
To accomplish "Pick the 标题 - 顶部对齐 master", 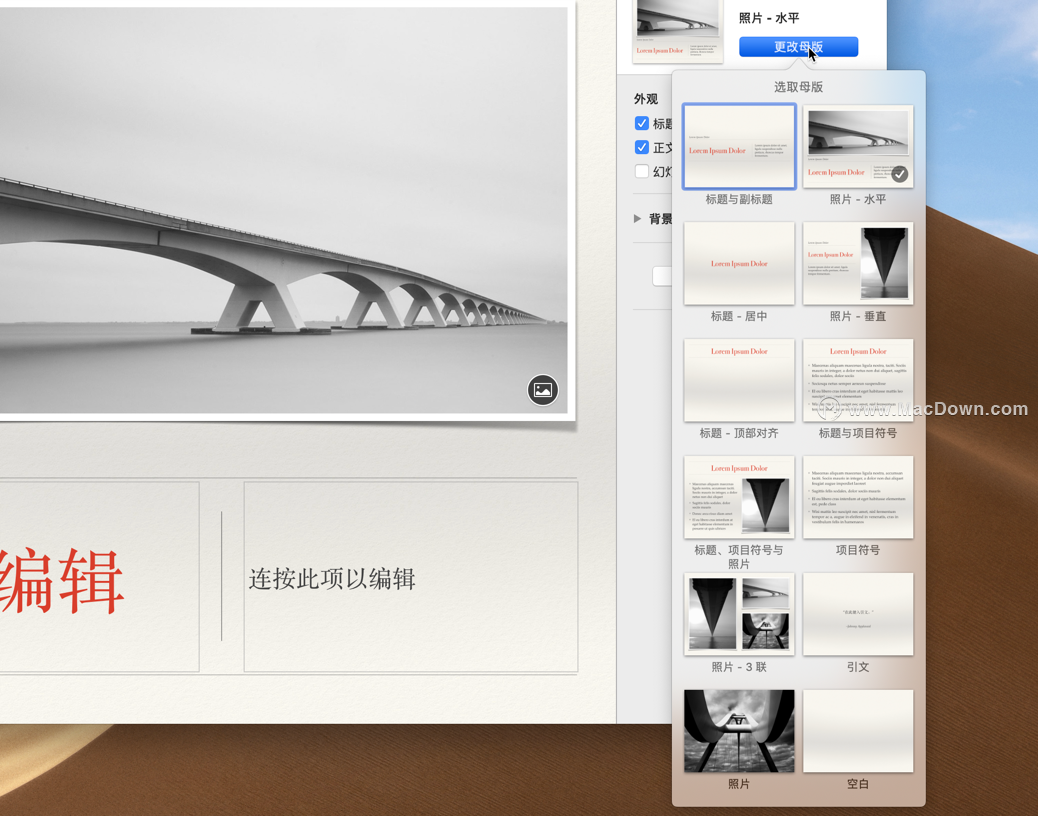I will (739, 381).
